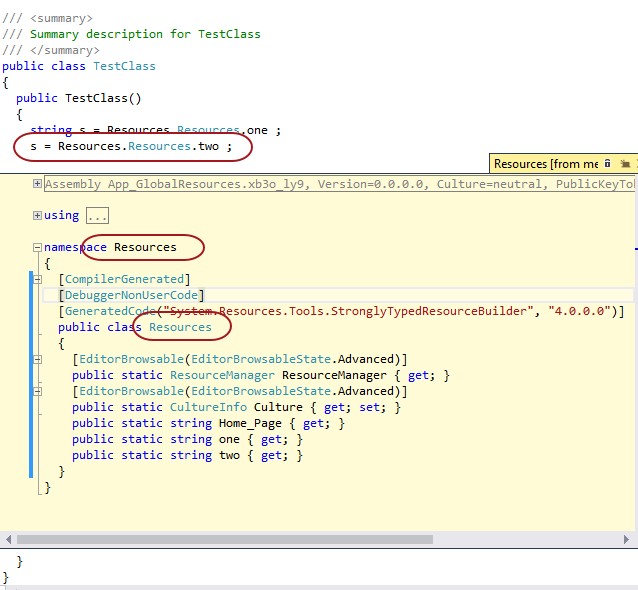Collapse the first EditorBrowsable ResourceManager member
The width and height of the screenshot is (638, 590).
coord(38,359)
